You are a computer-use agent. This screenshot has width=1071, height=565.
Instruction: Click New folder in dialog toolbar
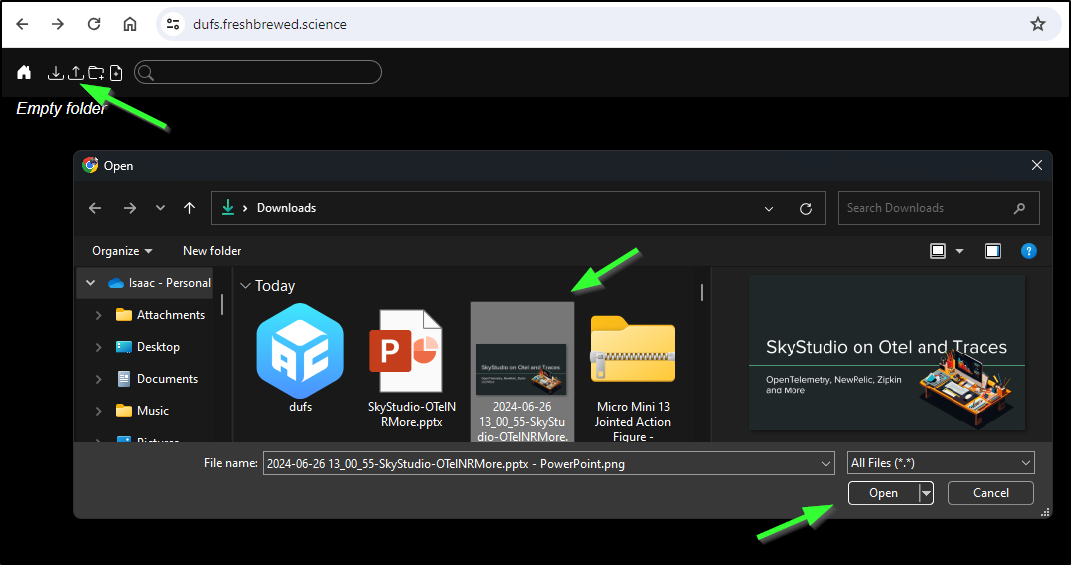[x=212, y=251]
